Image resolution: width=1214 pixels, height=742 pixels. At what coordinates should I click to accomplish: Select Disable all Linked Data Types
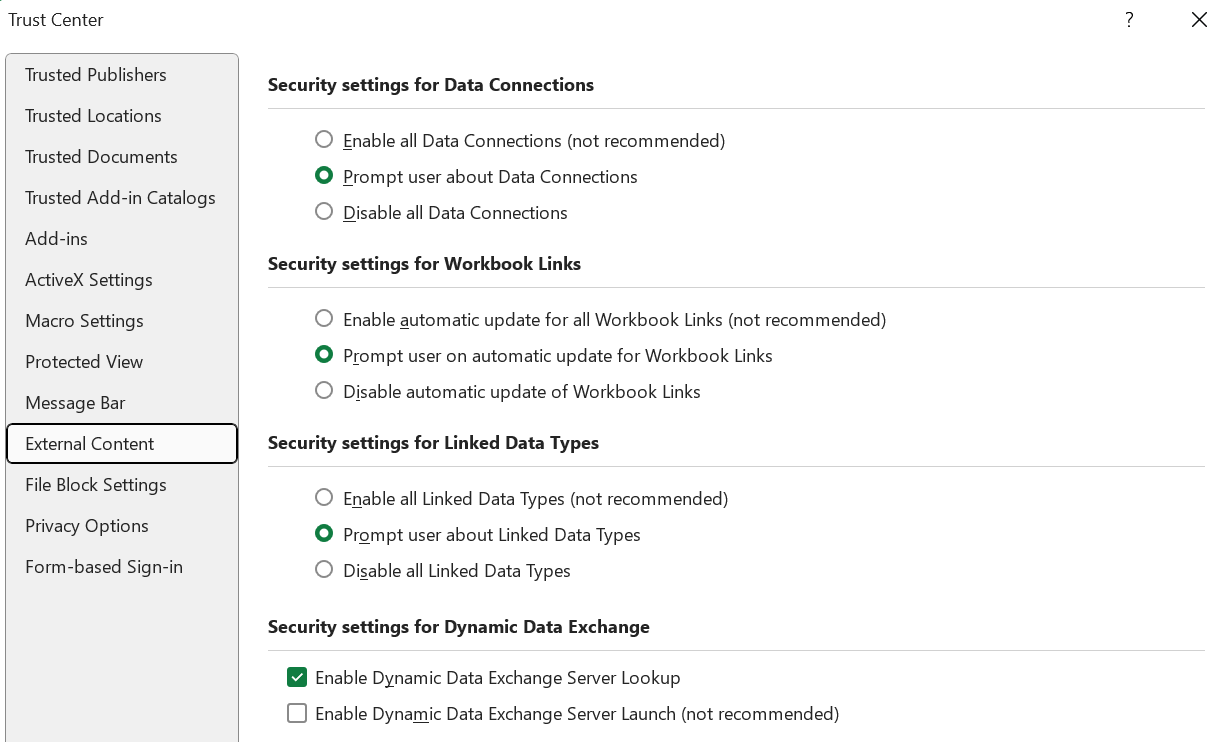324,570
